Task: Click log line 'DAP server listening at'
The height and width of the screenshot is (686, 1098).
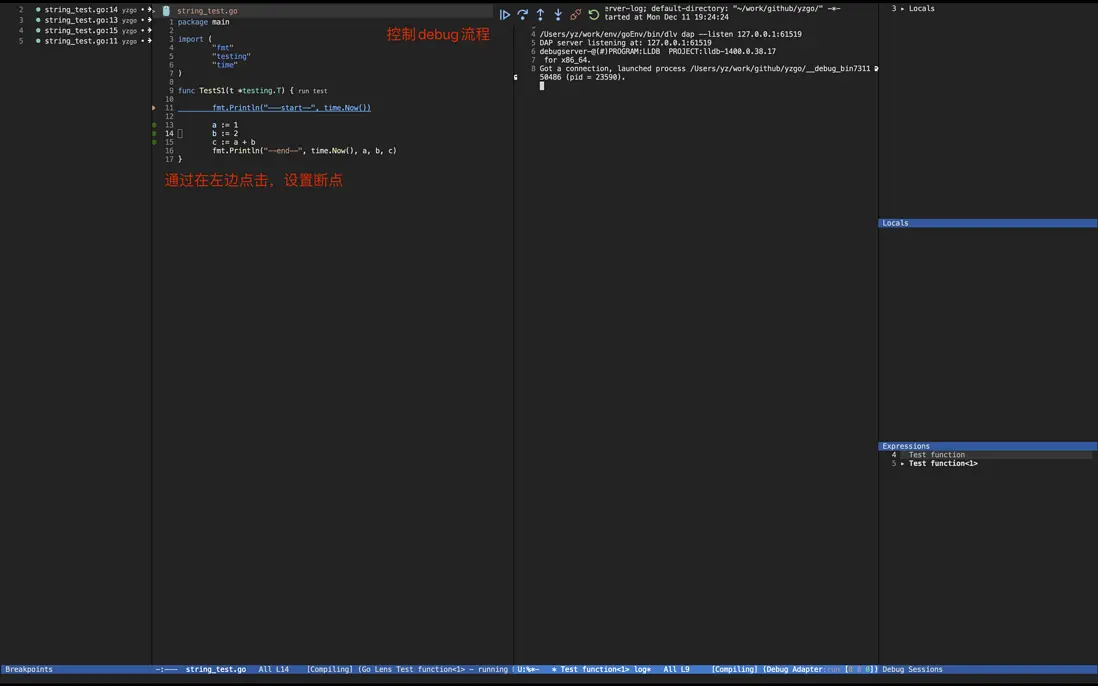Action: click(625, 43)
